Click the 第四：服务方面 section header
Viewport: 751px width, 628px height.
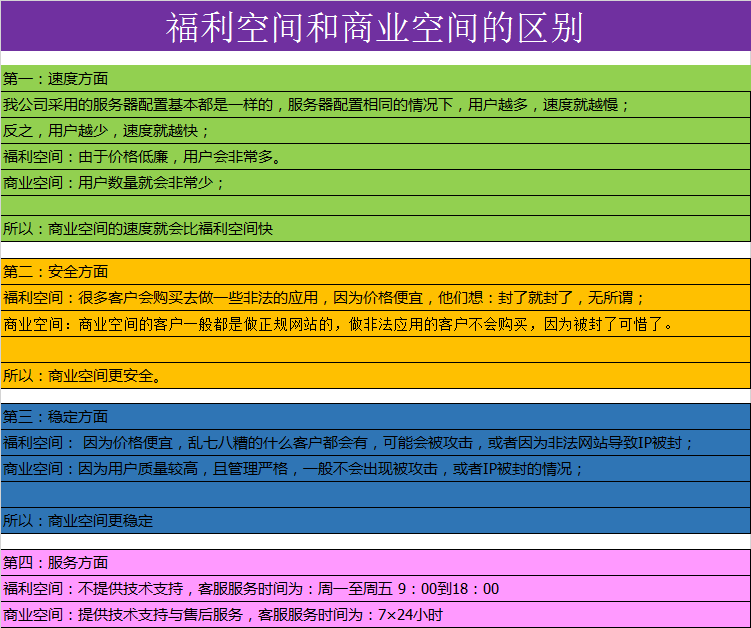(x=55, y=563)
